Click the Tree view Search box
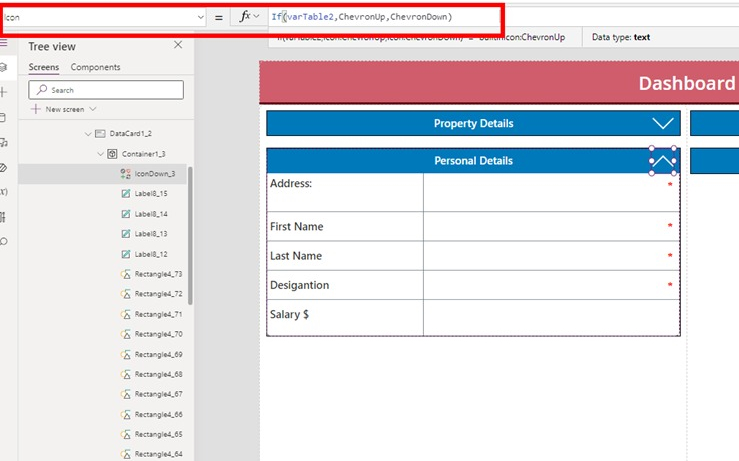Viewport: 739px width, 461px height. coord(106,90)
